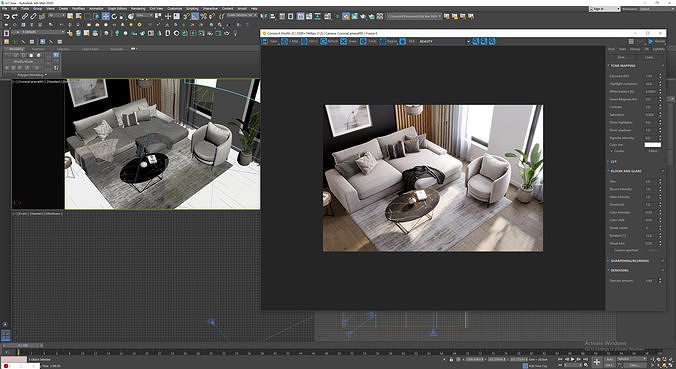
Task: Activate the Select and Rotate tool
Action: pyautogui.click(x=114, y=16)
